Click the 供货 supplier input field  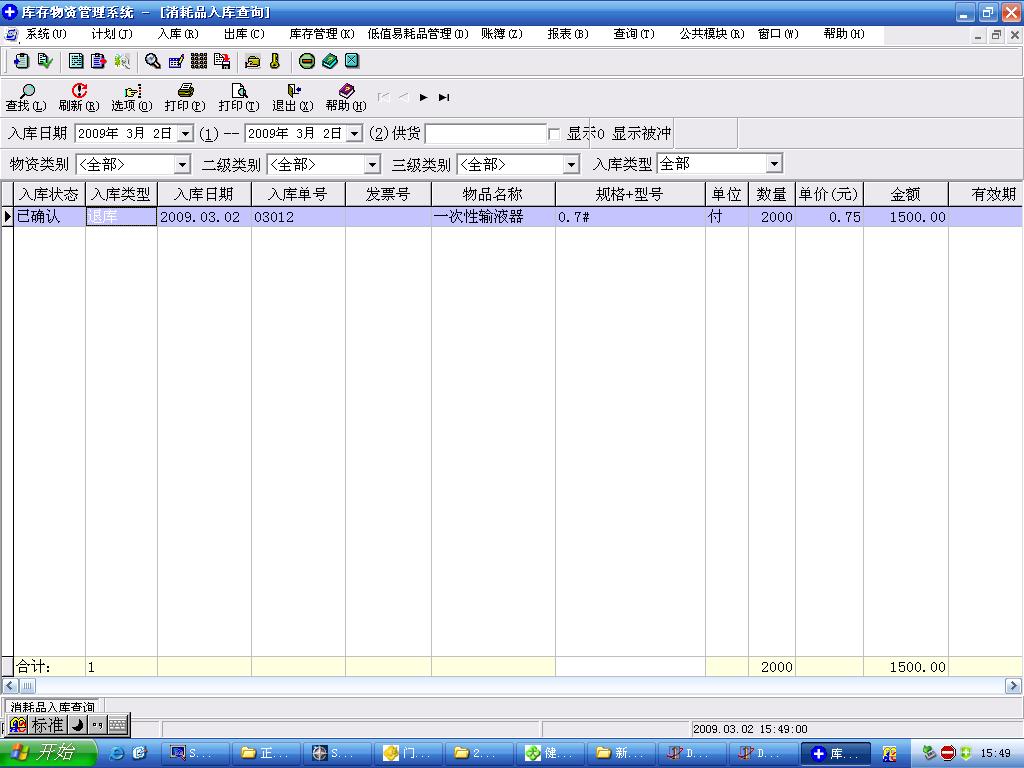coord(485,134)
